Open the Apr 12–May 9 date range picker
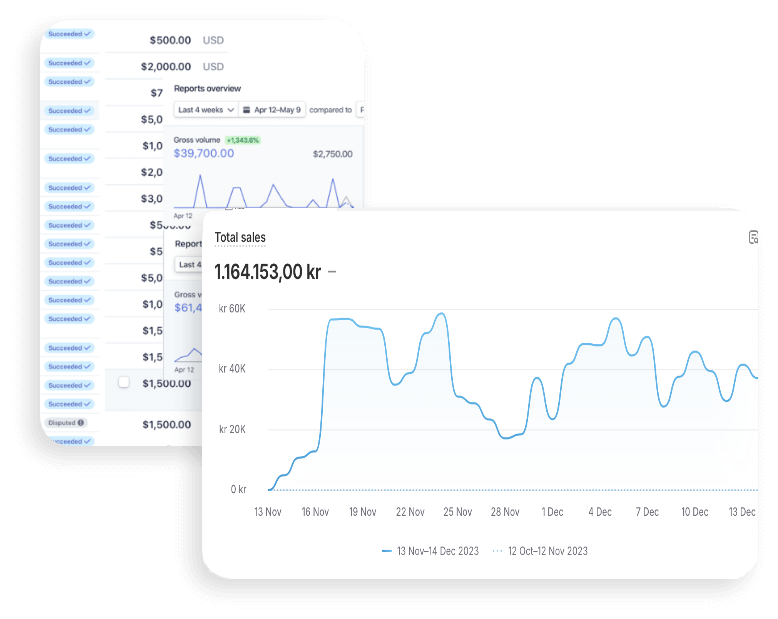The width and height of the screenshot is (778, 619). 272,110
